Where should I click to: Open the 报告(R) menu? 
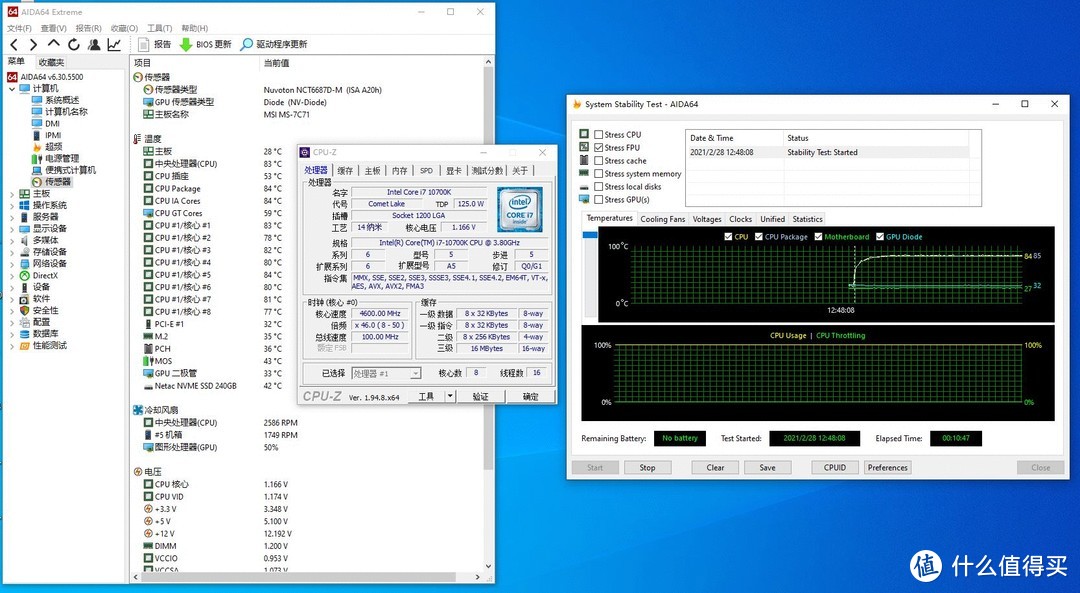point(89,28)
